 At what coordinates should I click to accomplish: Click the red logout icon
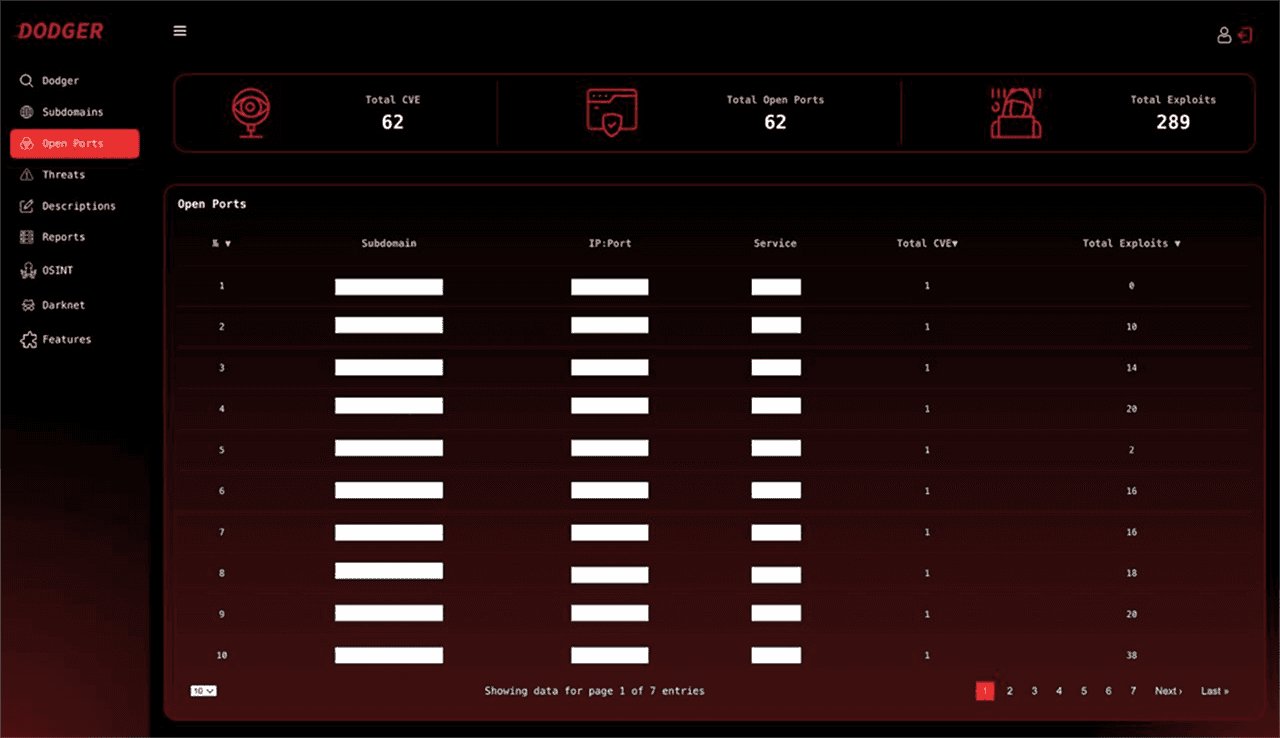point(1245,35)
